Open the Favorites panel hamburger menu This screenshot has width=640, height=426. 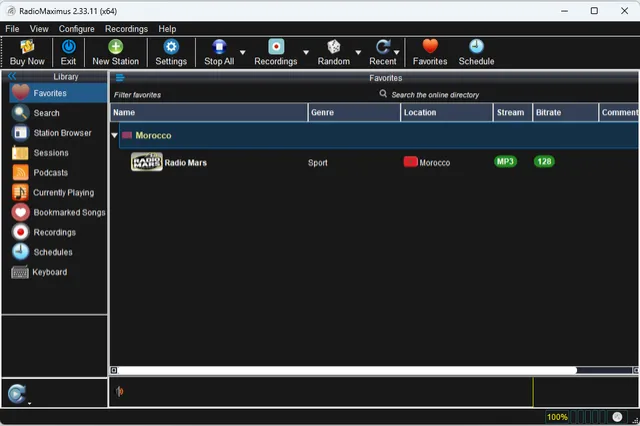click(x=120, y=78)
